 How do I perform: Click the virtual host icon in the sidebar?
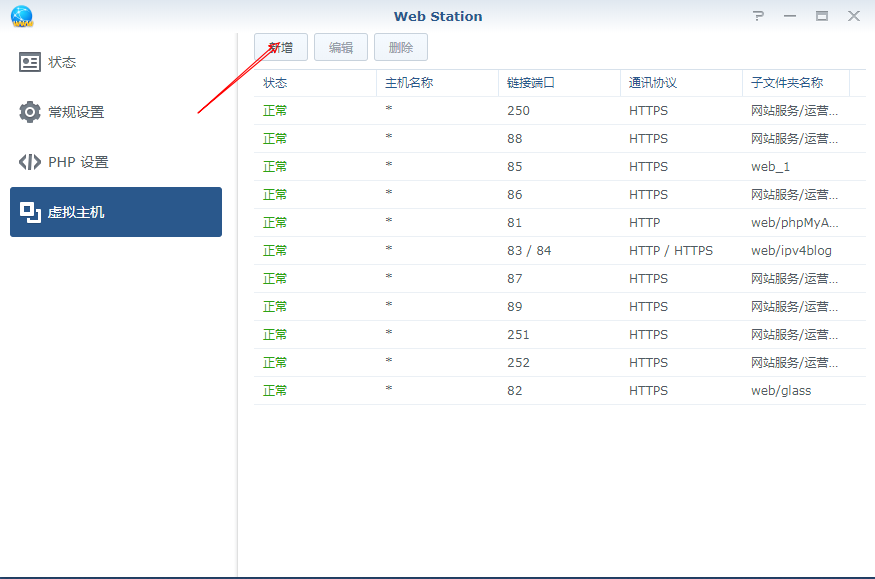(30, 212)
